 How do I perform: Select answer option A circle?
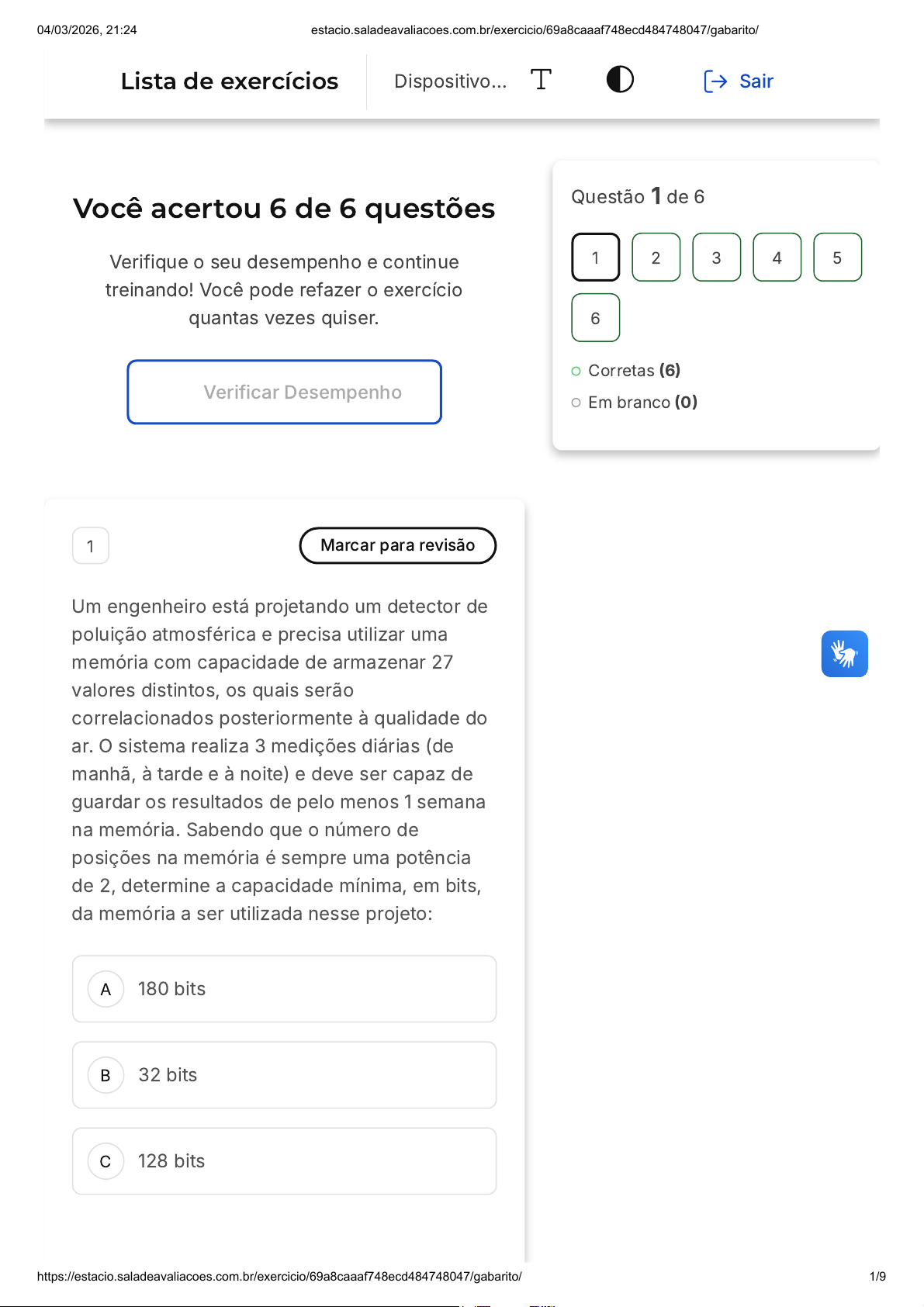pyautogui.click(x=106, y=990)
